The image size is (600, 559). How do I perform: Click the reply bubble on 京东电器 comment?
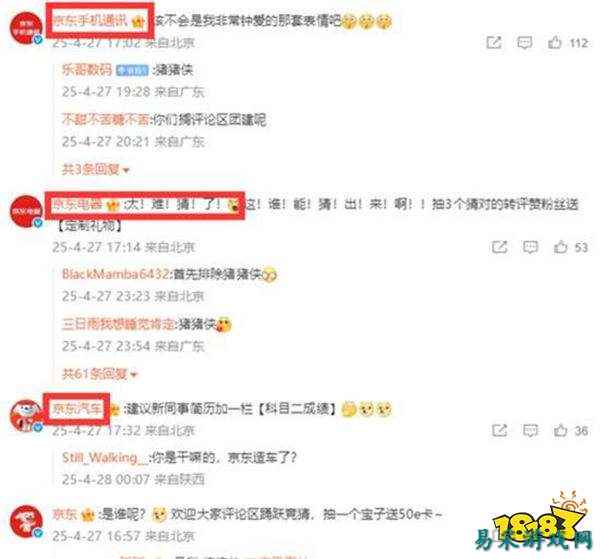530,247
